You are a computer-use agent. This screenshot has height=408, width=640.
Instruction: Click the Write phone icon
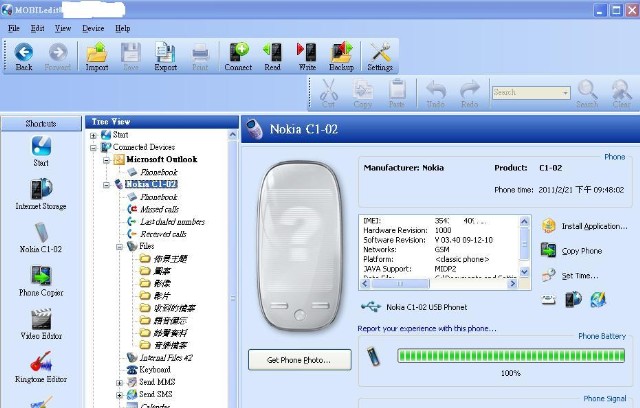pyautogui.click(x=306, y=55)
